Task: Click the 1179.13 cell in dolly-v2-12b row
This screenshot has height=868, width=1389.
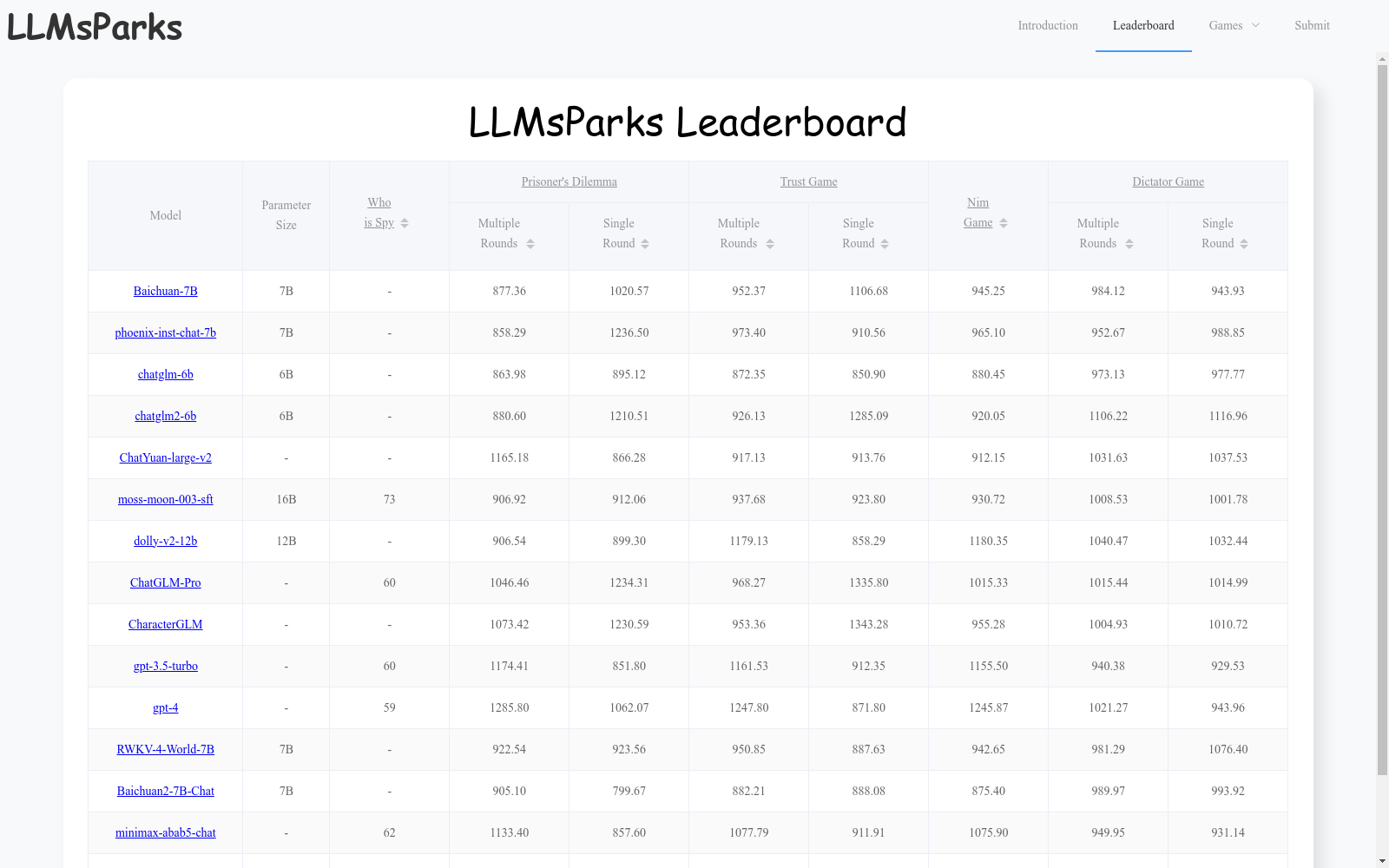Action: [749, 541]
